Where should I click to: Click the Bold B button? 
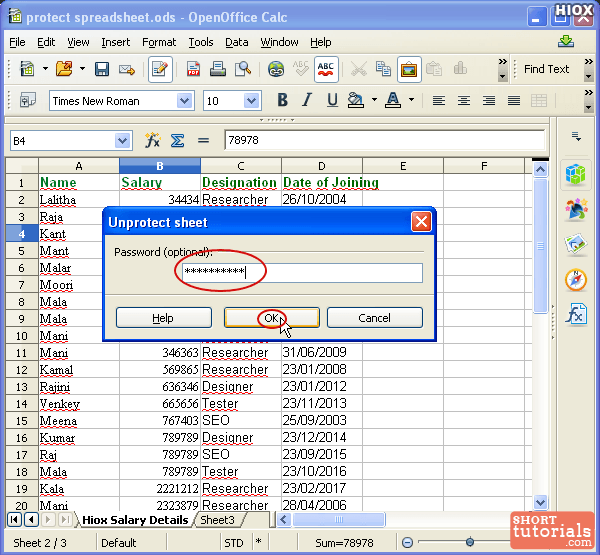click(x=282, y=100)
